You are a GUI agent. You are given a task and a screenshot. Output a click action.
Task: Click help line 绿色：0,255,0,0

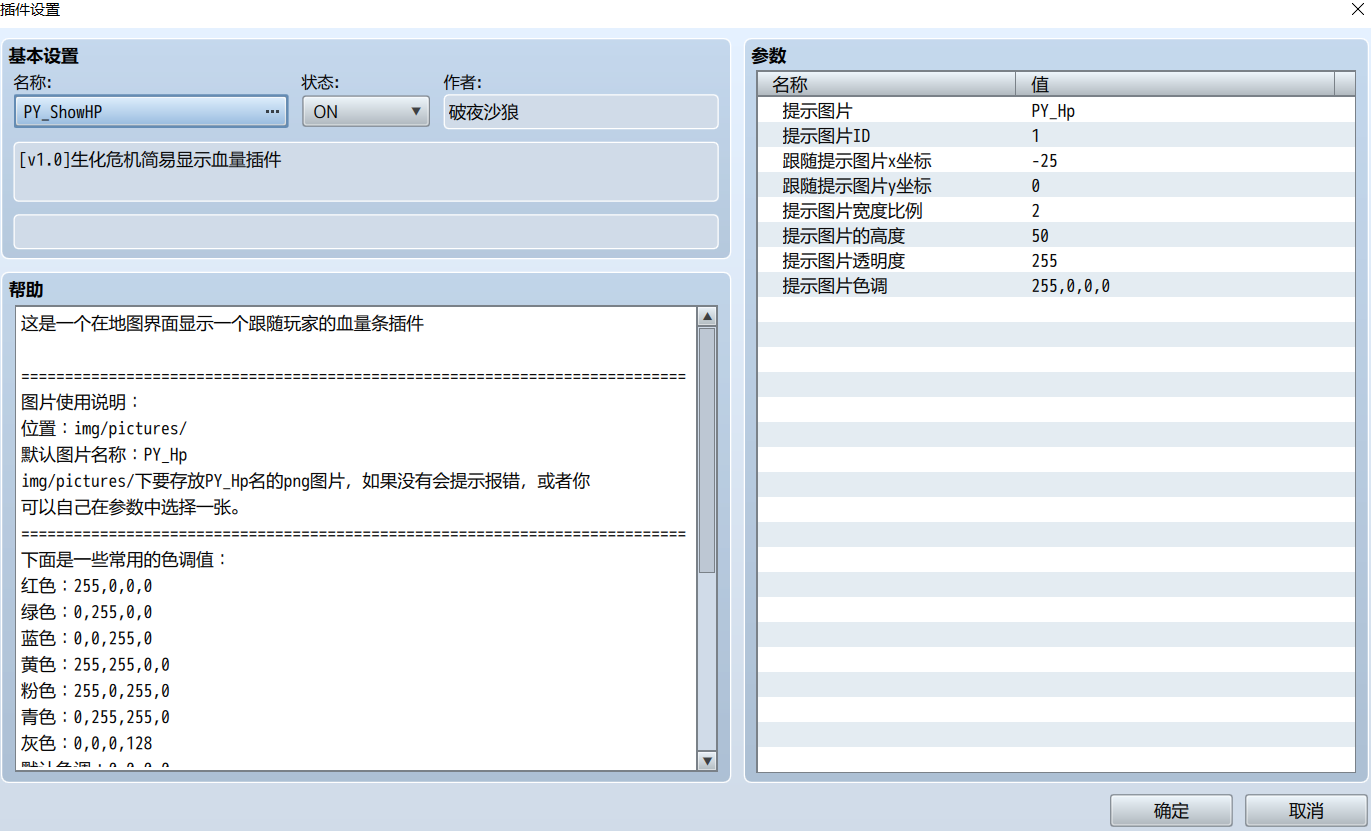(87, 612)
